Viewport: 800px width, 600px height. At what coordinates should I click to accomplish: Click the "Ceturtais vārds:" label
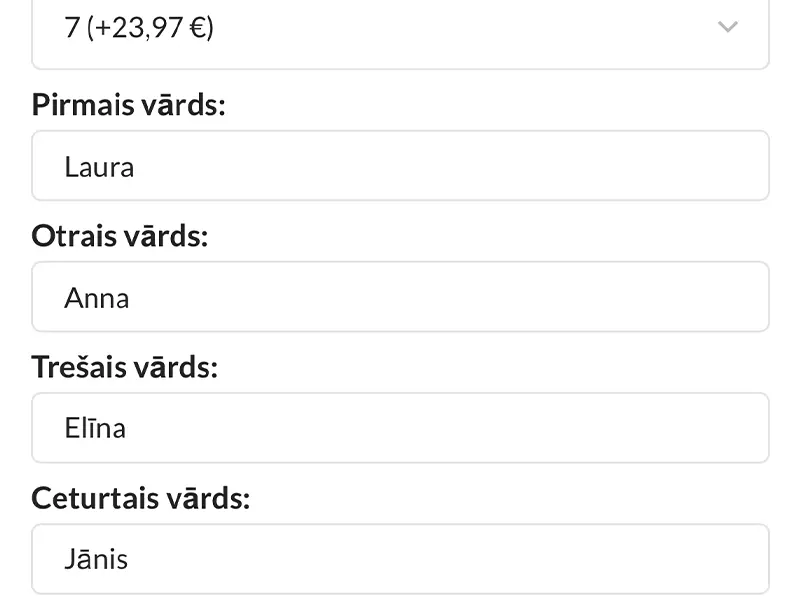coord(141,498)
